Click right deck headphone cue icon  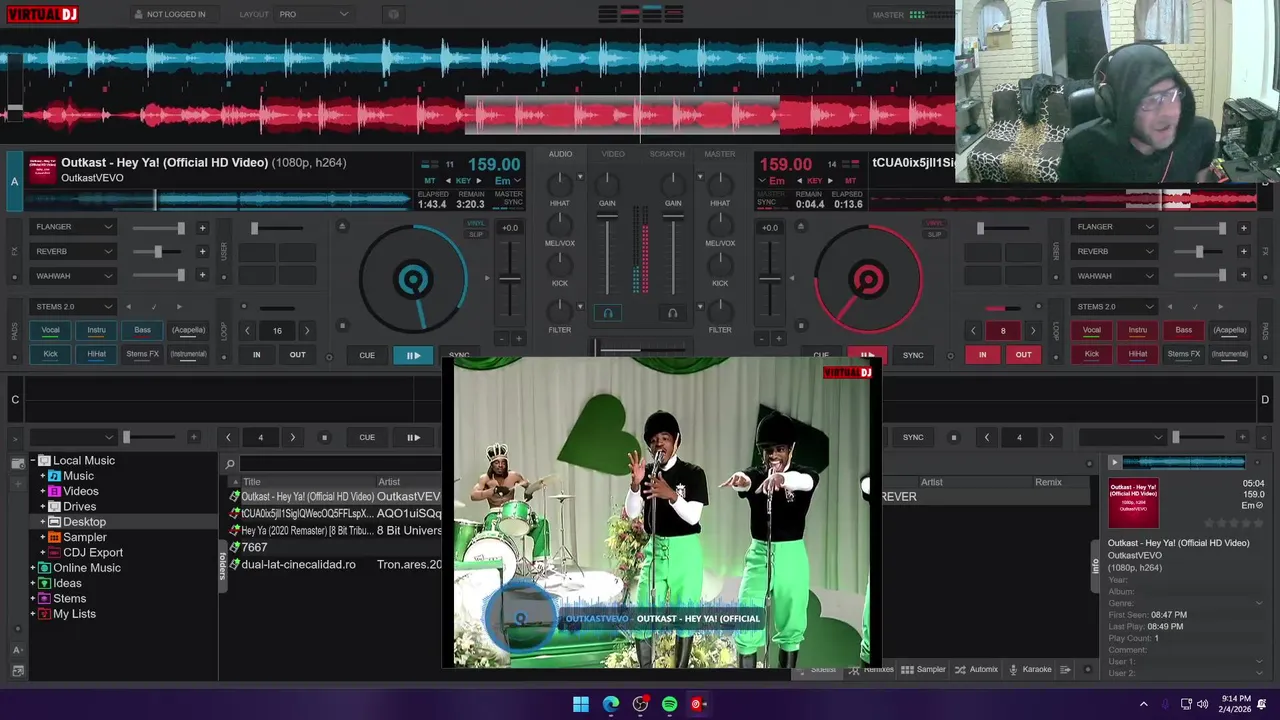pos(672,313)
